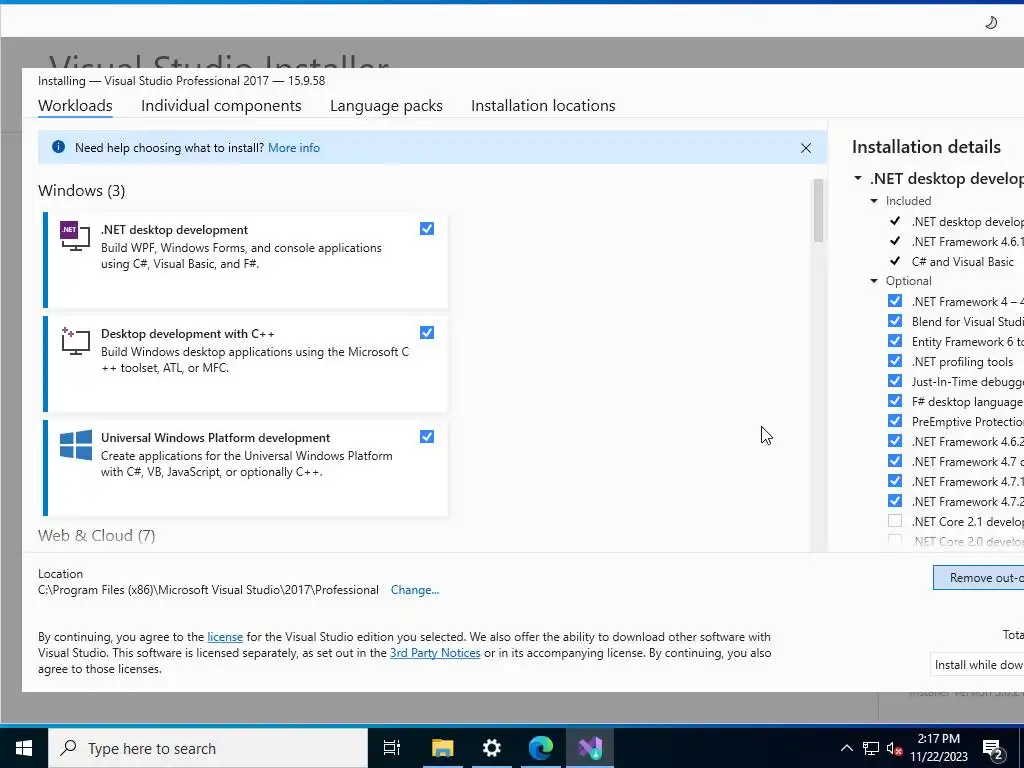The height and width of the screenshot is (768, 1024).
Task: Click the network icon in system tray
Action: [x=871, y=748]
